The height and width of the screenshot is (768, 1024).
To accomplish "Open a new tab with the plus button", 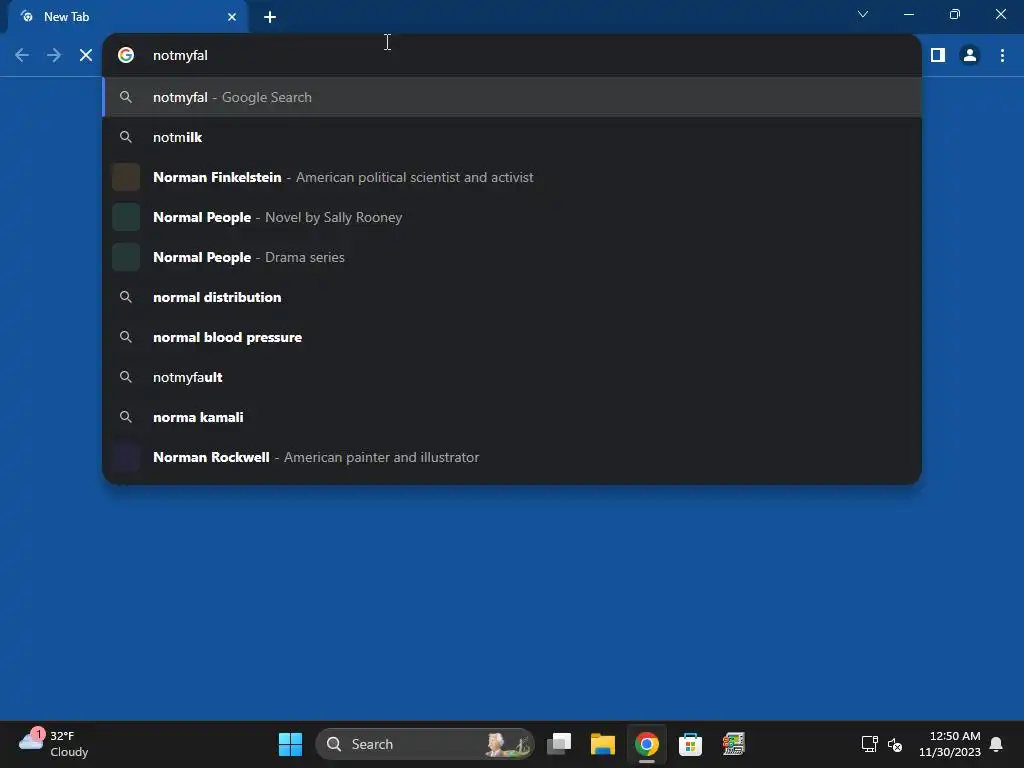I will [x=270, y=17].
